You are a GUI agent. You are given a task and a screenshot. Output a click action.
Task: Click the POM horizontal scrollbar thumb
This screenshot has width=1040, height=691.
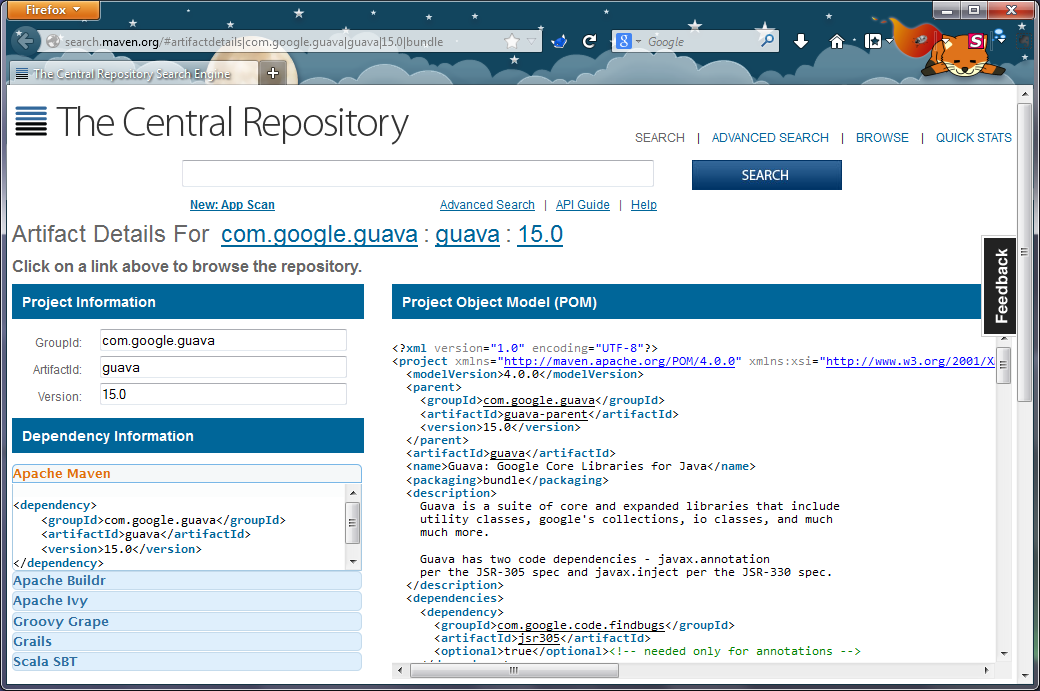514,670
